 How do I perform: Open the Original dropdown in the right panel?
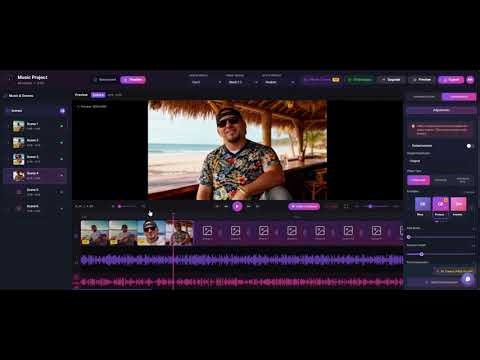(x=440, y=161)
